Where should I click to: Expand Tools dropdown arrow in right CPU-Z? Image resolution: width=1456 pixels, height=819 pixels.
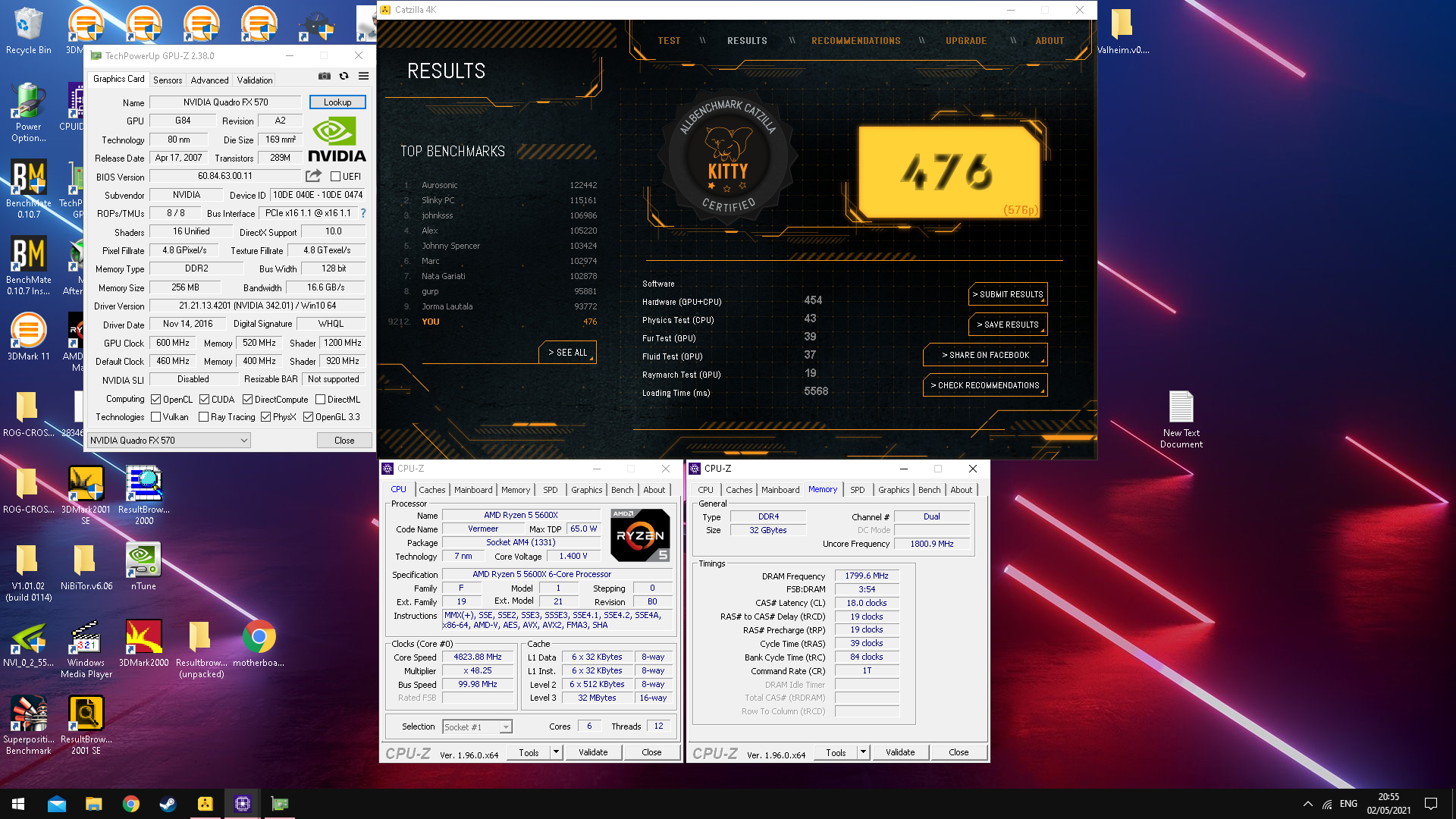tap(863, 752)
